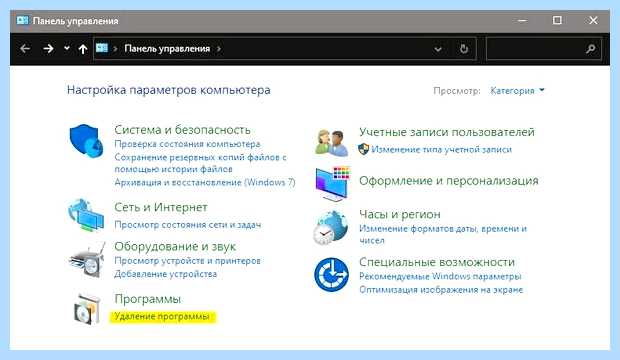This screenshot has width=620, height=360.
Task: Focus the Control Panel search field
Action: [544, 49]
